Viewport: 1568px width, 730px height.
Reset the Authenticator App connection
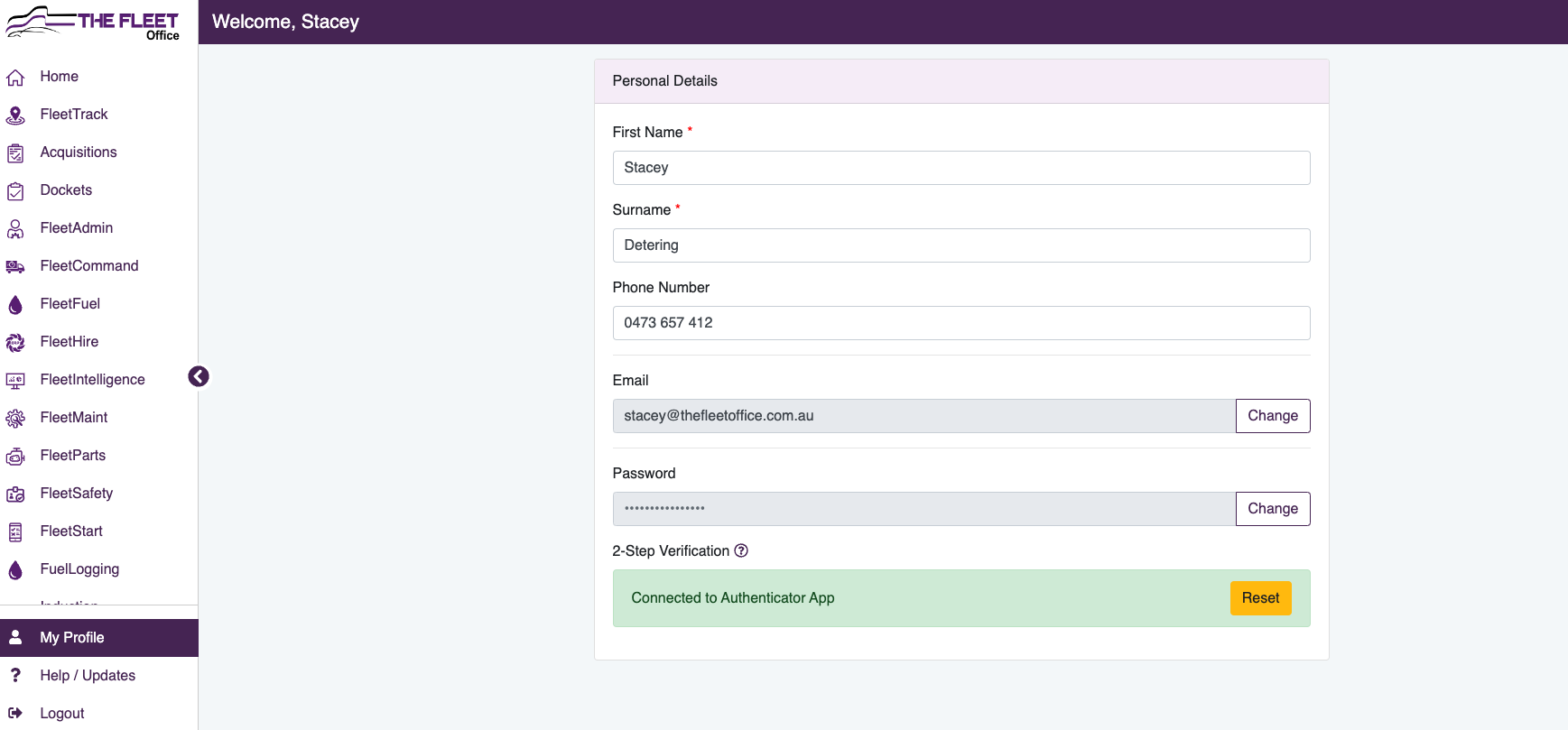click(x=1260, y=598)
